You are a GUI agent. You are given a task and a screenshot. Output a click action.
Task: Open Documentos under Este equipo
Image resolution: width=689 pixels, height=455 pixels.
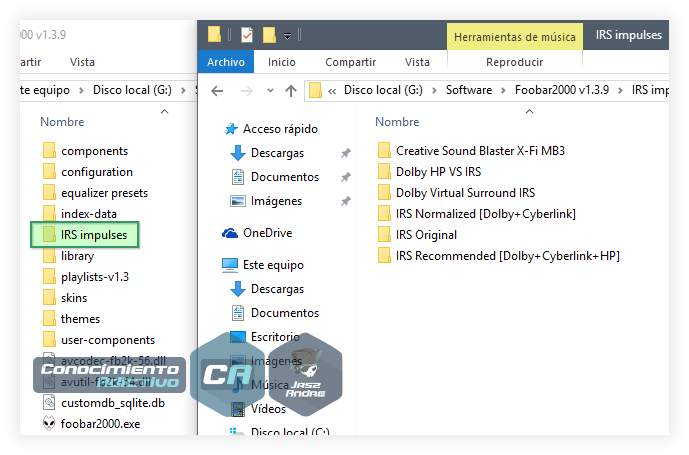point(275,313)
